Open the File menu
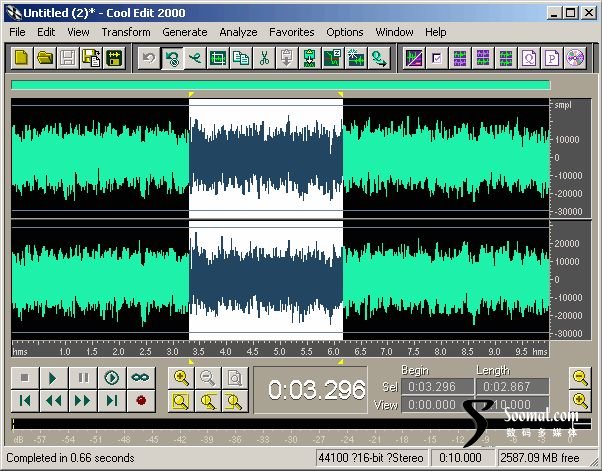This screenshot has height=471, width=602. point(17,32)
